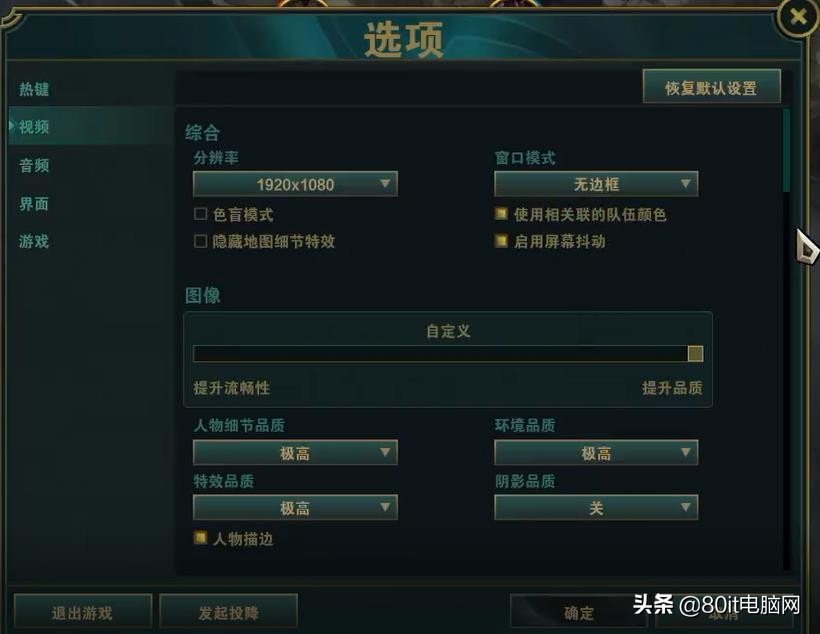Open the 阴影品质 shadow quality dropdown
This screenshot has width=820, height=634.
(595, 507)
